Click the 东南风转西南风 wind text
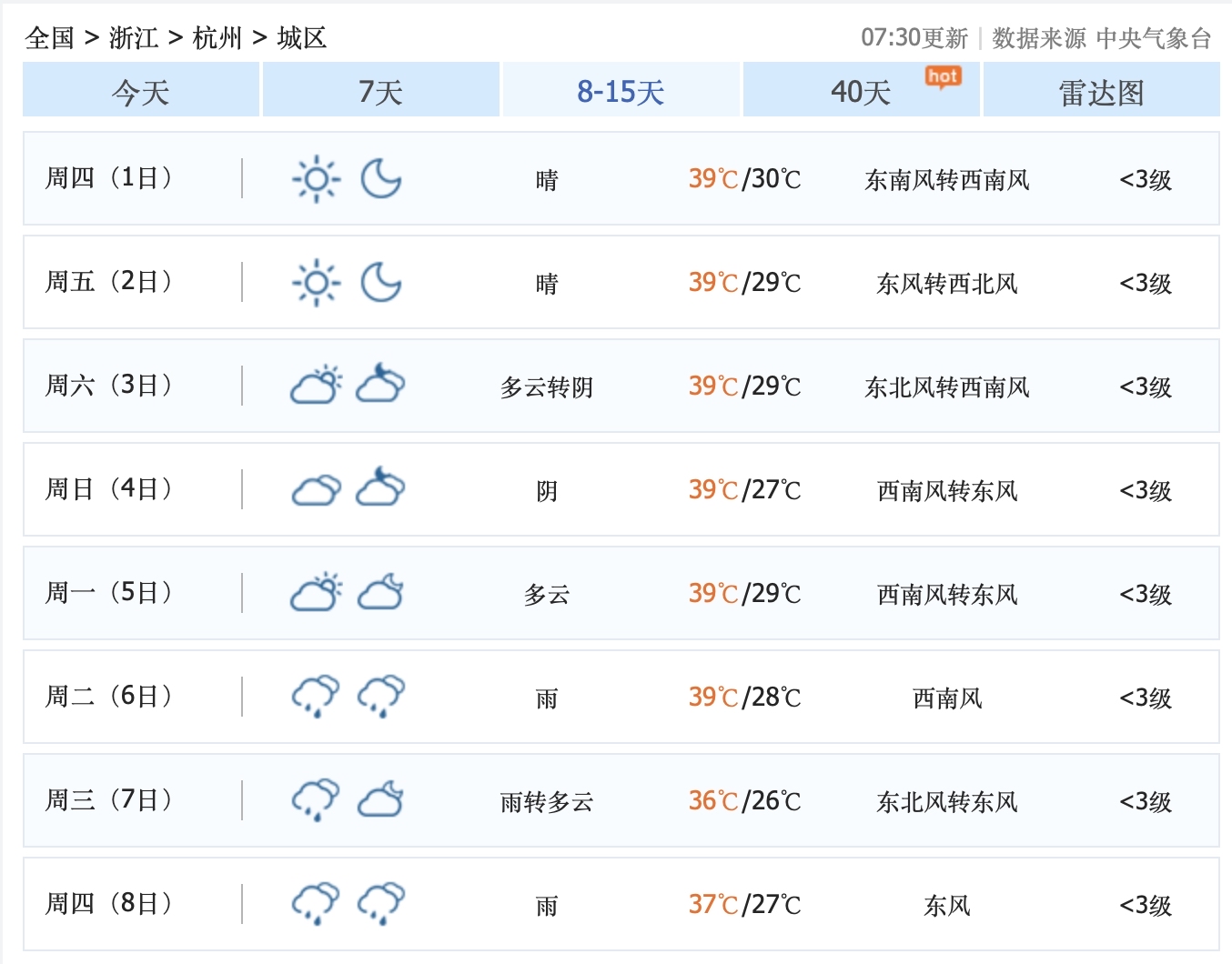This screenshot has width=1232, height=964. [947, 180]
